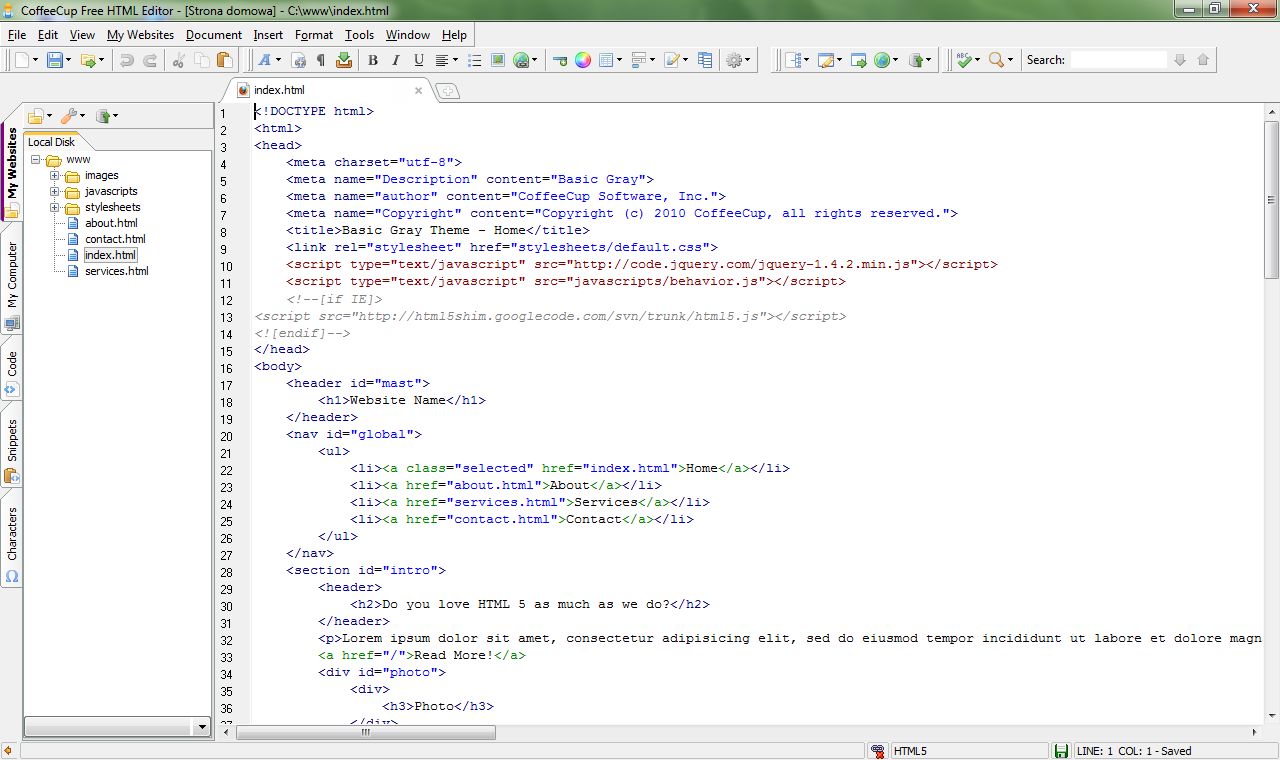Open dropdown arrow next to Save icon

pyautogui.click(x=69, y=60)
